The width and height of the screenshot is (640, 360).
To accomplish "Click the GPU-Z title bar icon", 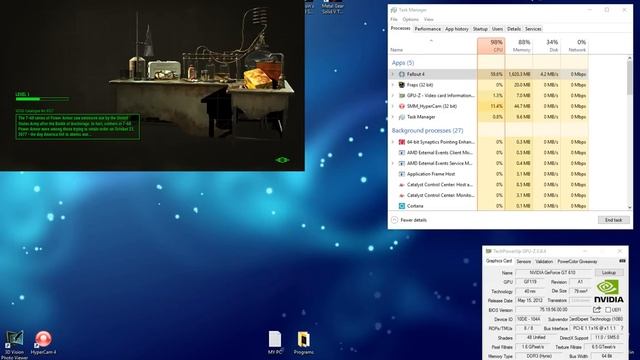I will pos(489,251).
